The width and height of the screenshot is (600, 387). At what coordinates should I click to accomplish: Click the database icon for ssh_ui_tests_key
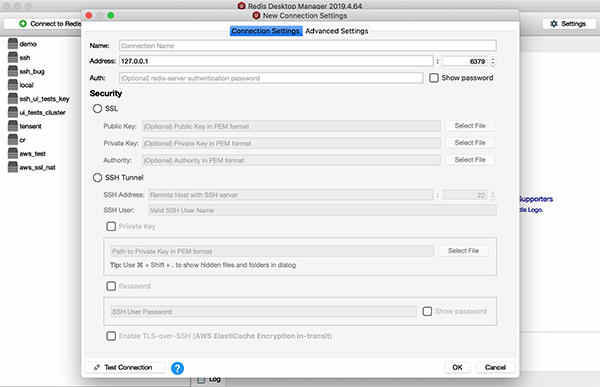pos(13,99)
